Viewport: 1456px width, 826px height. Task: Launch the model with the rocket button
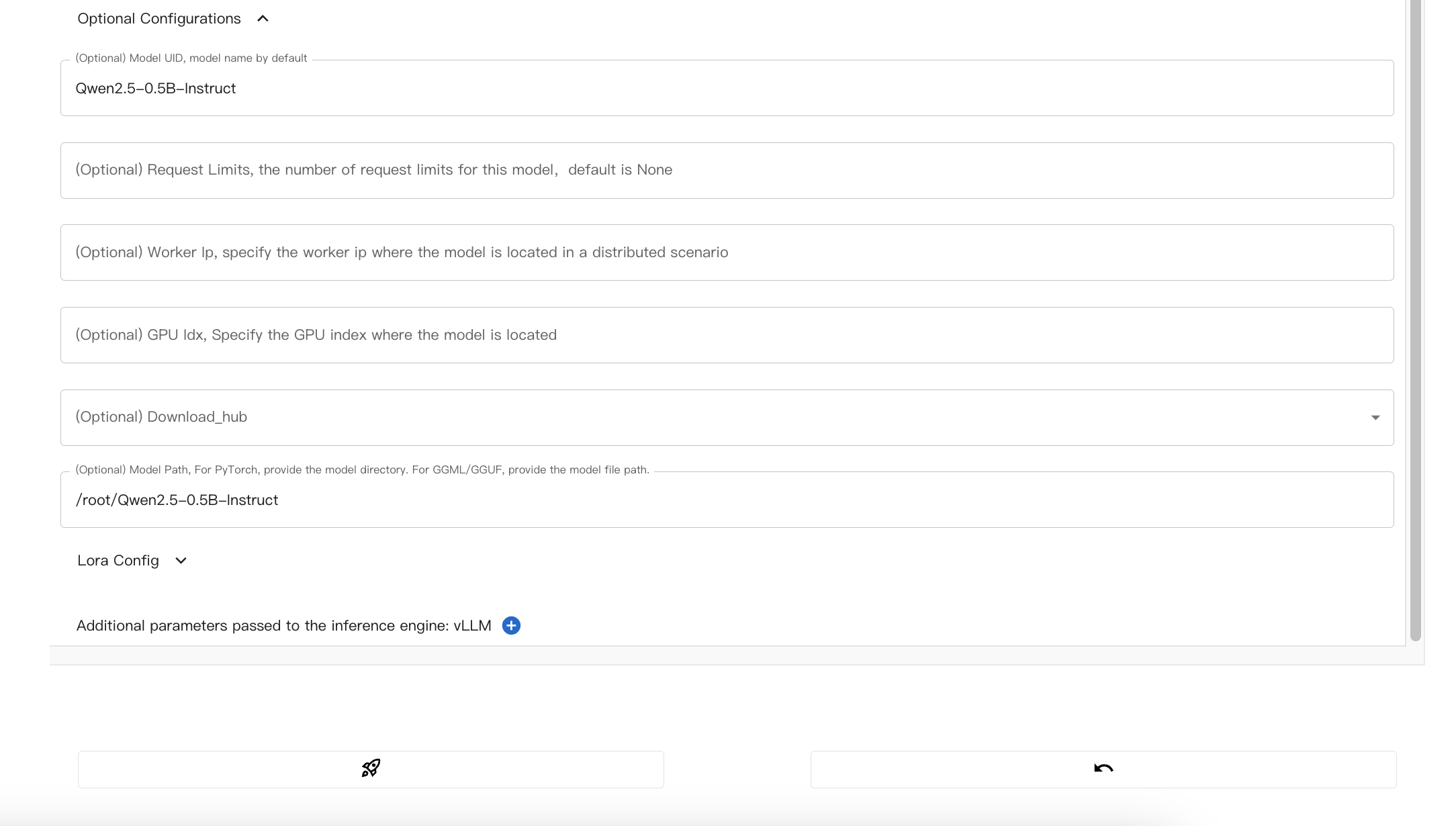pyautogui.click(x=371, y=769)
